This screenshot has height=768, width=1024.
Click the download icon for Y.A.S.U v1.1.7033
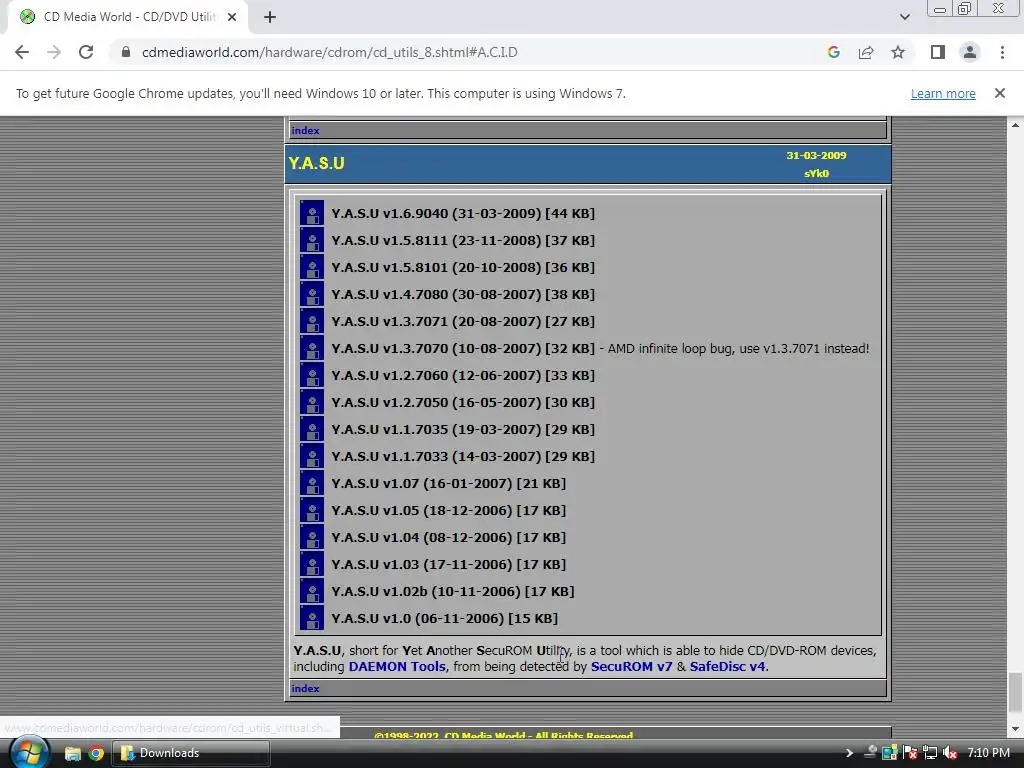[x=312, y=456]
